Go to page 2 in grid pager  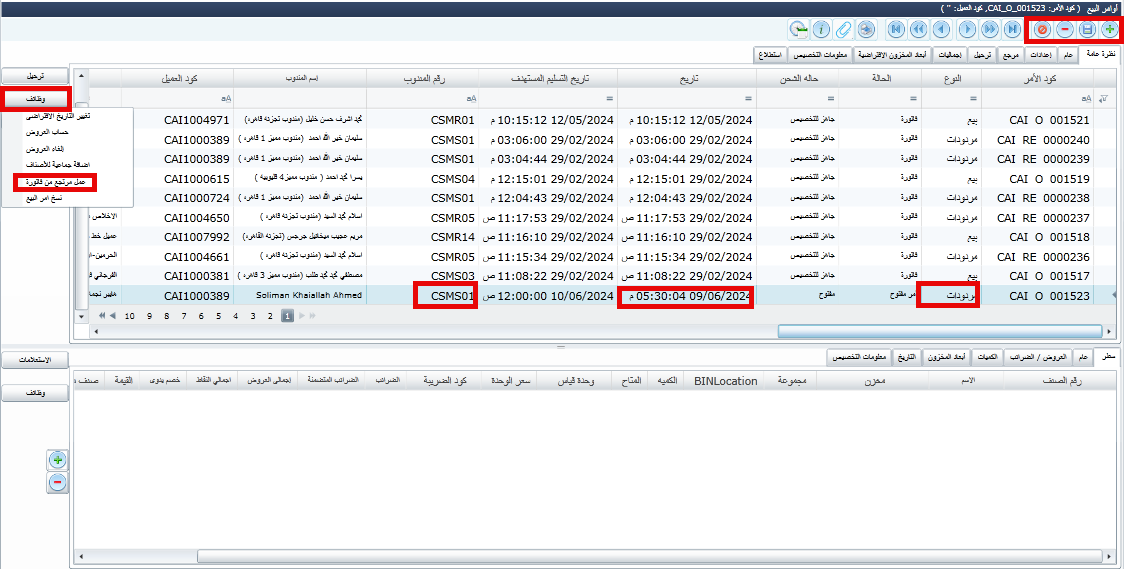pos(268,315)
